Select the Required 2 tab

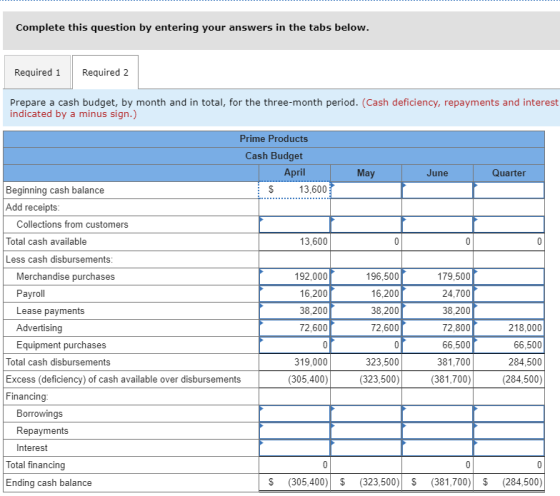pos(105,72)
